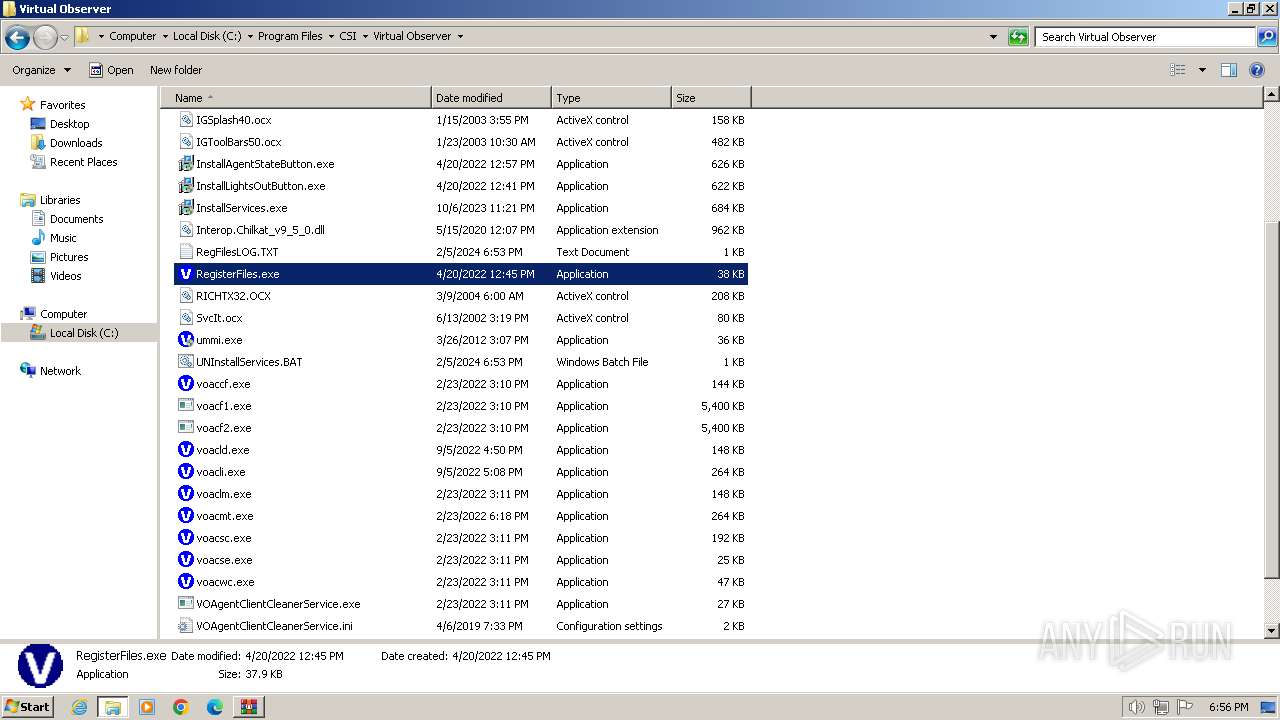Expand the dropdown arrow after Computer breadcrumb
The width and height of the screenshot is (1280, 720).
pos(164,36)
